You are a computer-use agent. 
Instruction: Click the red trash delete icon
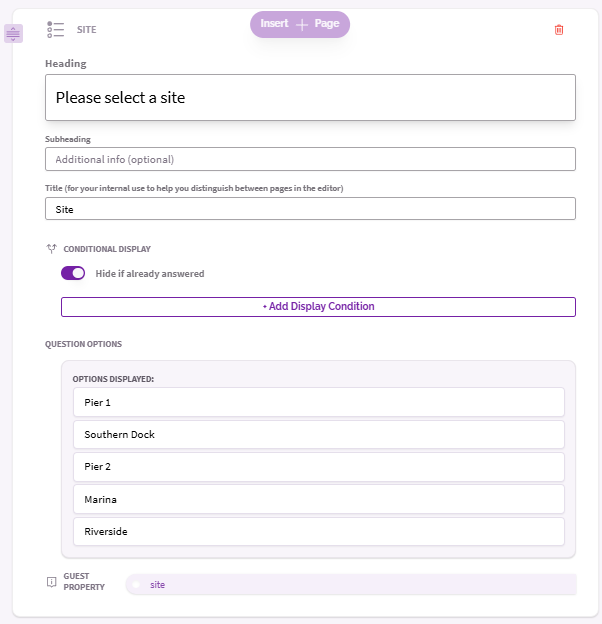point(559,30)
